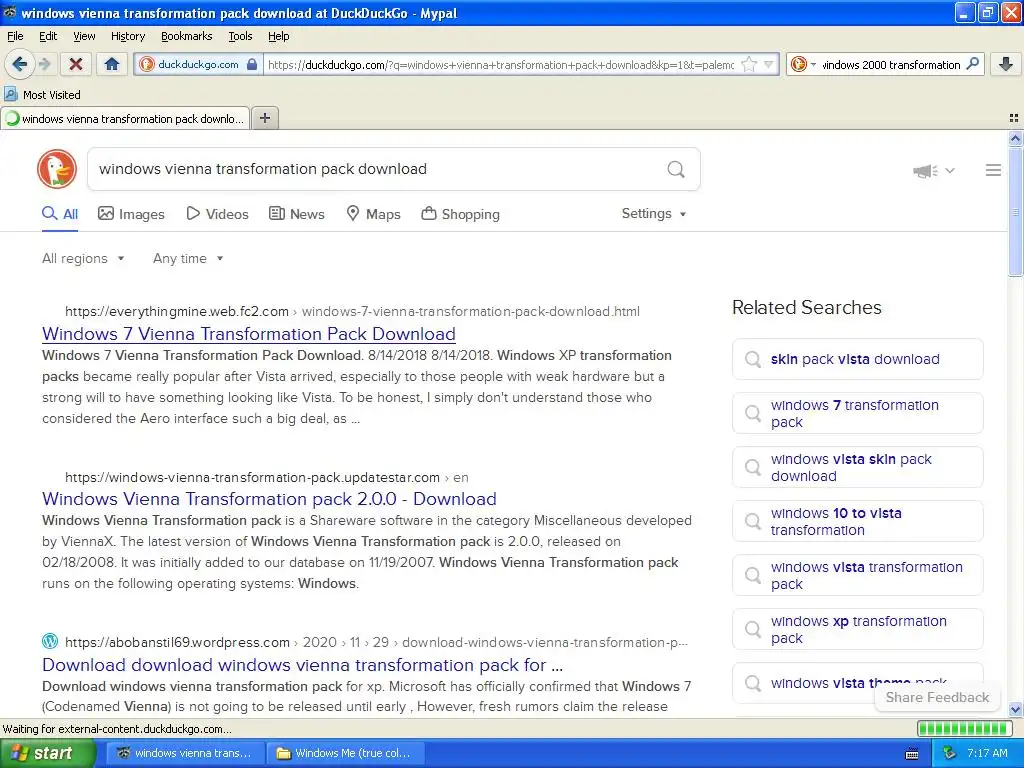The width and height of the screenshot is (1024, 768).
Task: Open the Edit menu
Action: (48, 36)
